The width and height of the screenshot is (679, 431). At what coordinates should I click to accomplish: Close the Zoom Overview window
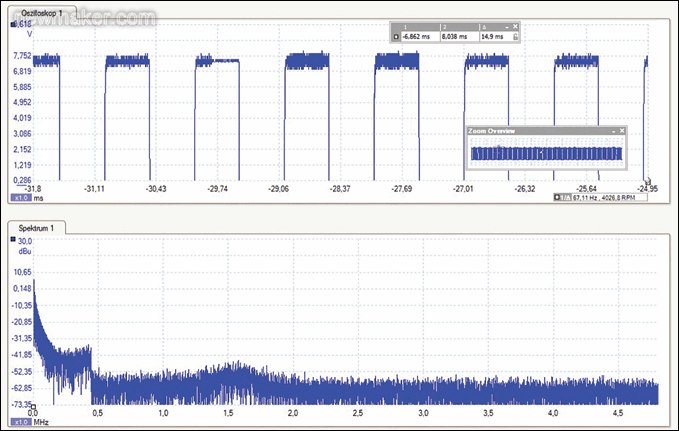click(622, 131)
